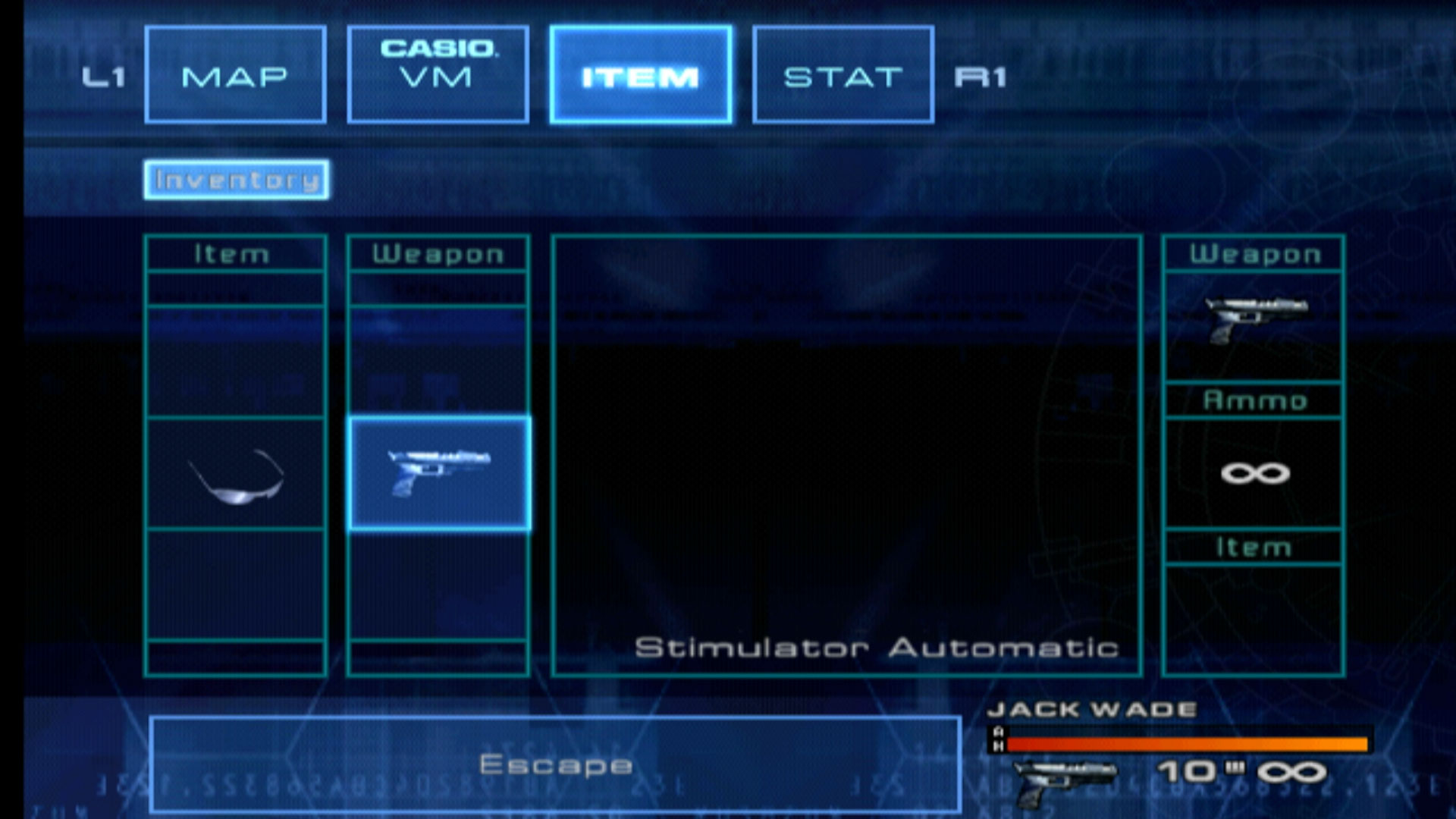Viewport: 1456px width, 819px height.
Task: Expand the right-side Weapon panel
Action: pos(1254,254)
